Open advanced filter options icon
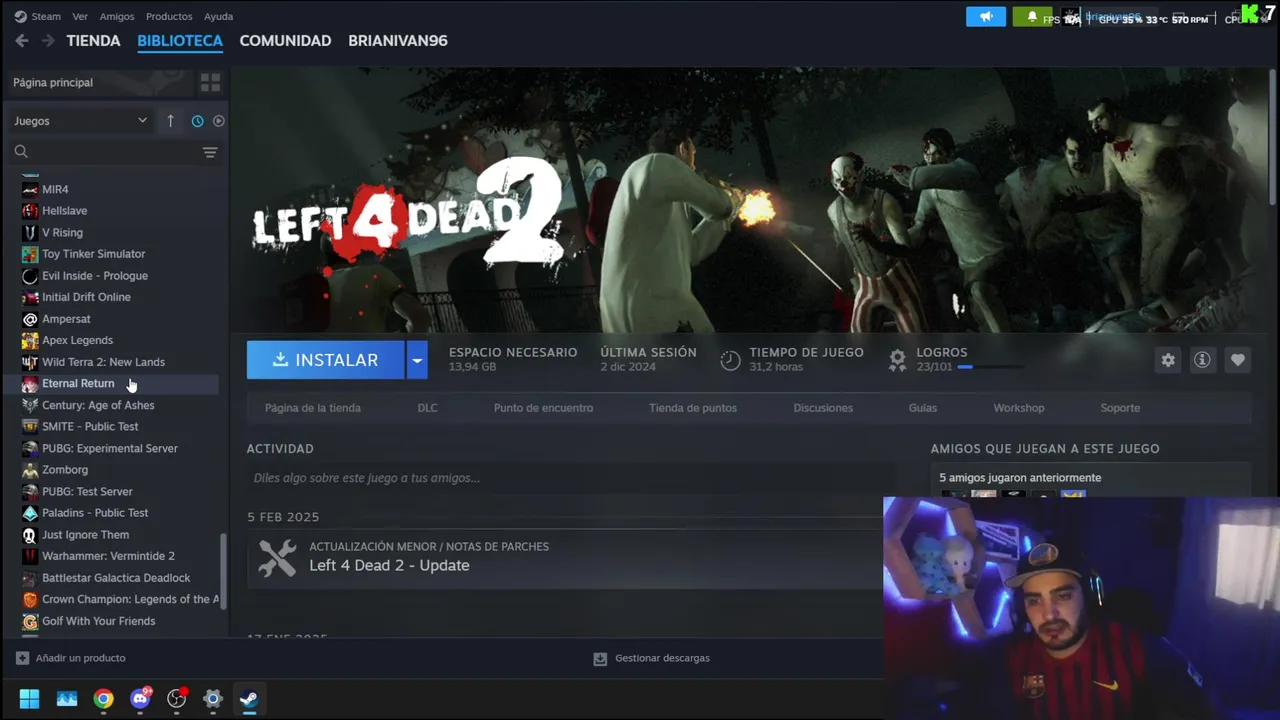Image resolution: width=1280 pixels, height=720 pixels. point(210,152)
